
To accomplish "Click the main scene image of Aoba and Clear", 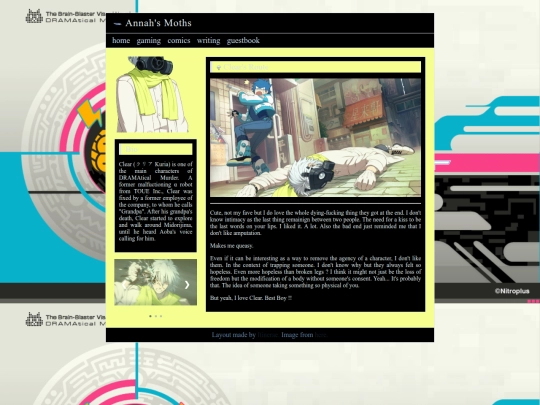I will (x=315, y=138).
